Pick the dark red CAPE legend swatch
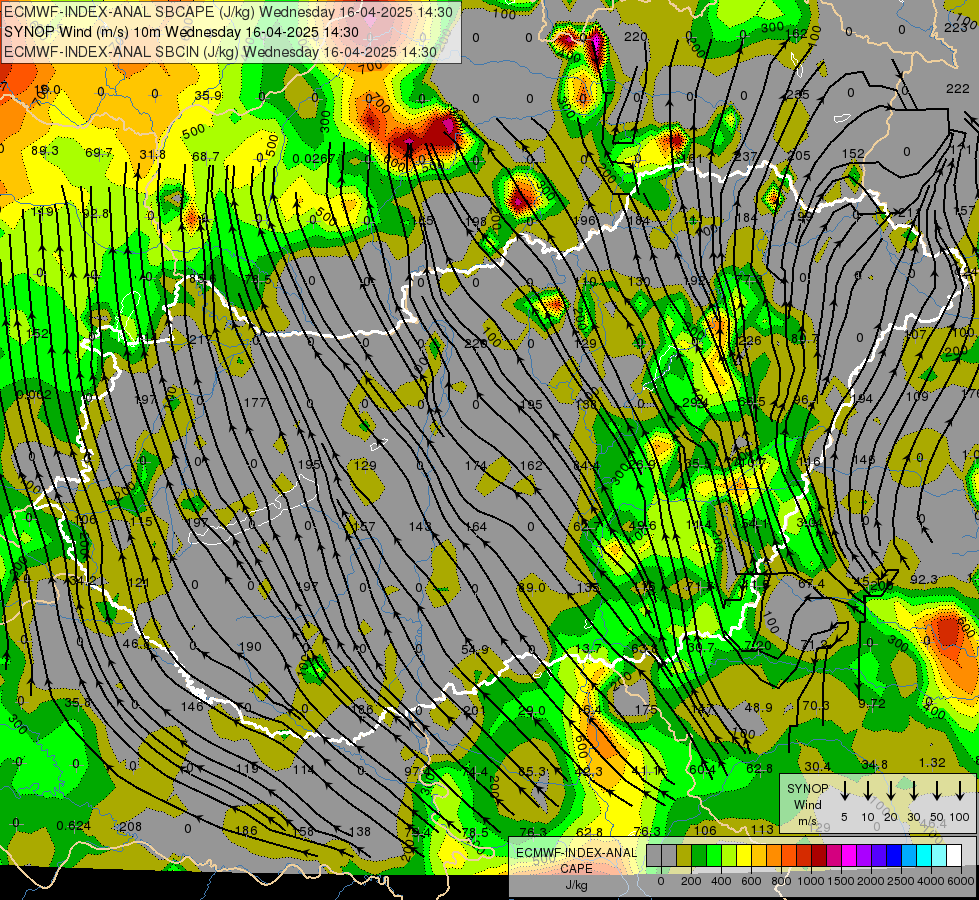Viewport: 979px width, 900px height. pos(819,856)
